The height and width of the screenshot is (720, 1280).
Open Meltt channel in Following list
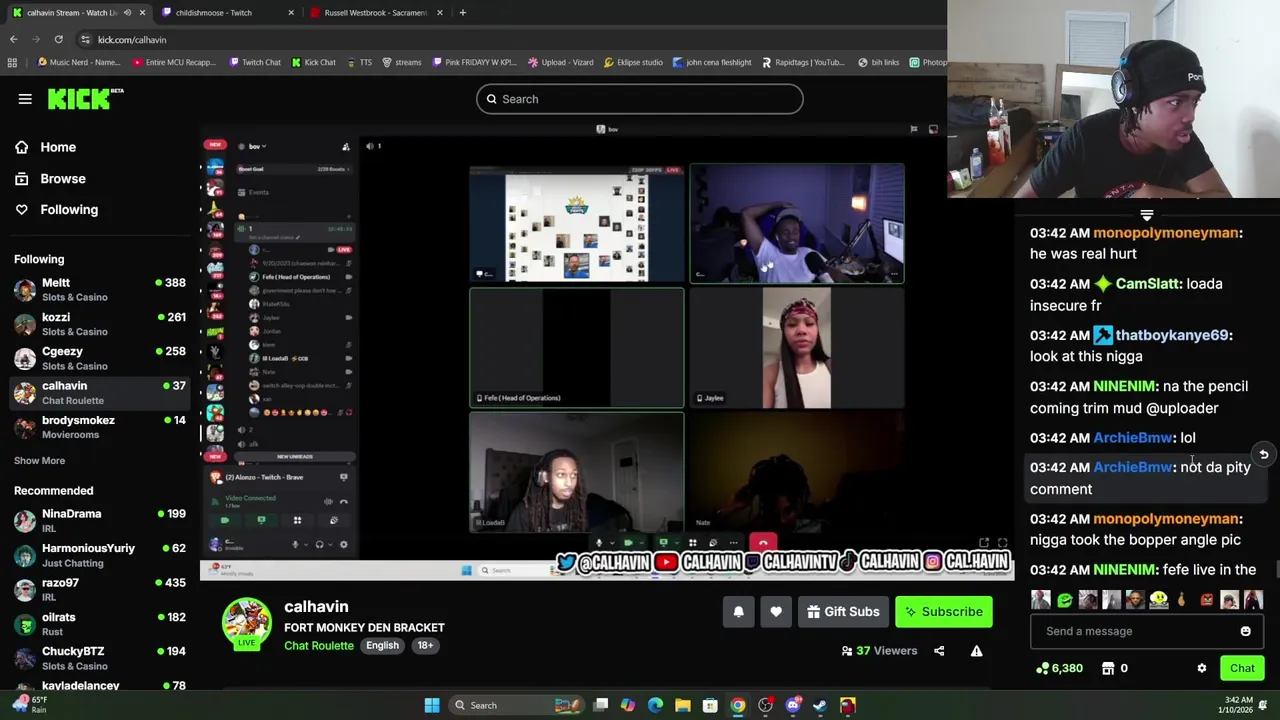[x=100, y=290]
